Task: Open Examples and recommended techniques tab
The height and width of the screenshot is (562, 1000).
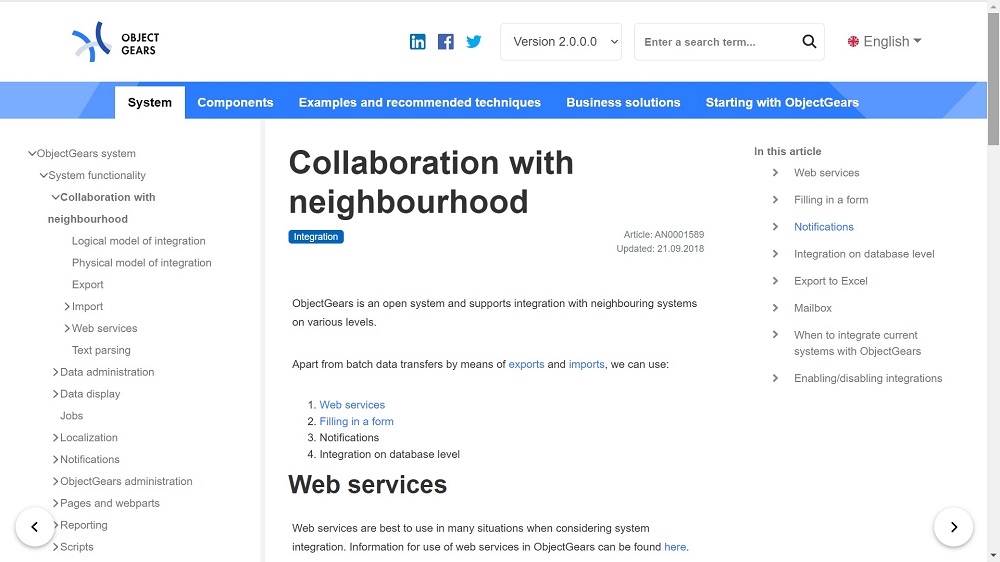Action: 420,103
